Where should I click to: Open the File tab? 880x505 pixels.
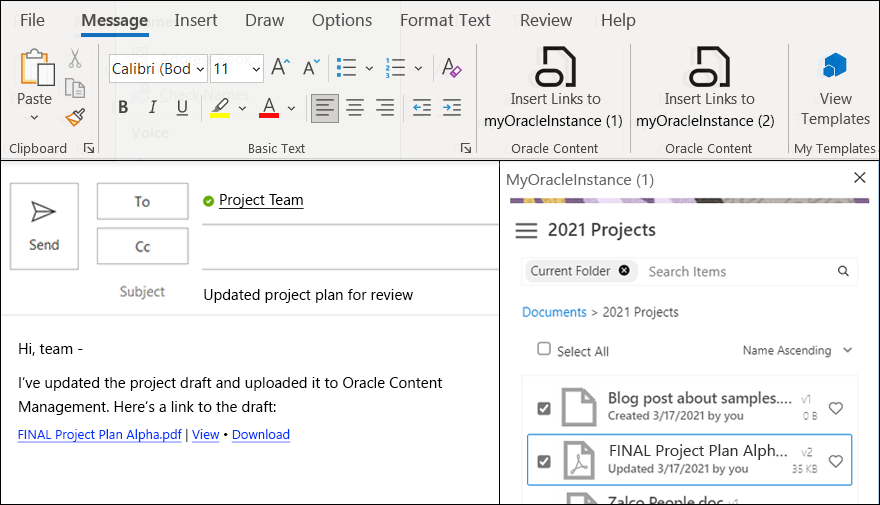click(32, 20)
